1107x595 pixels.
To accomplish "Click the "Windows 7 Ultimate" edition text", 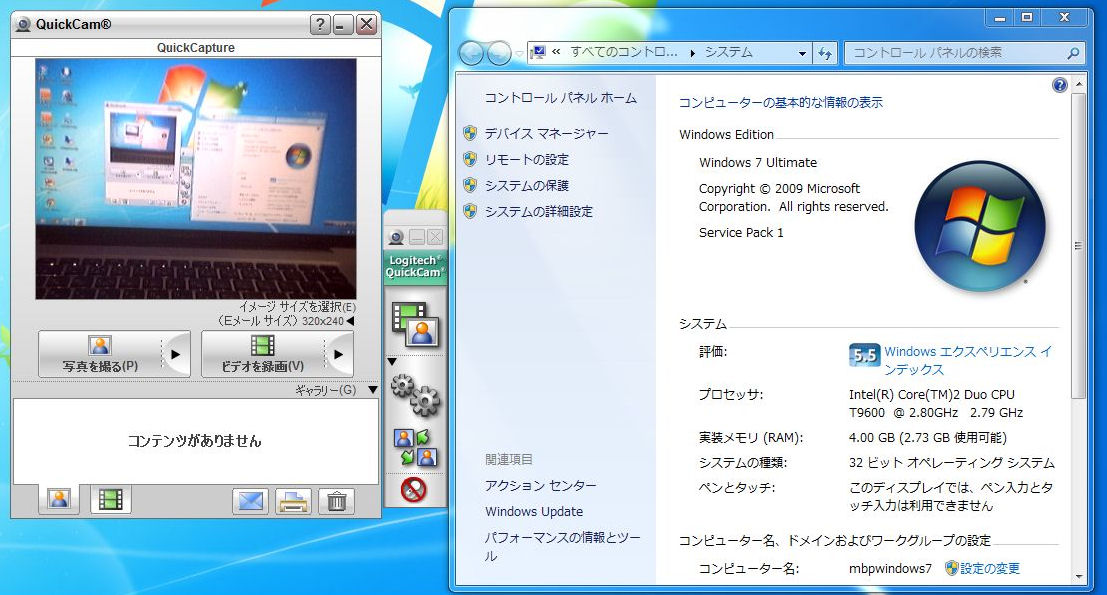I will (758, 162).
